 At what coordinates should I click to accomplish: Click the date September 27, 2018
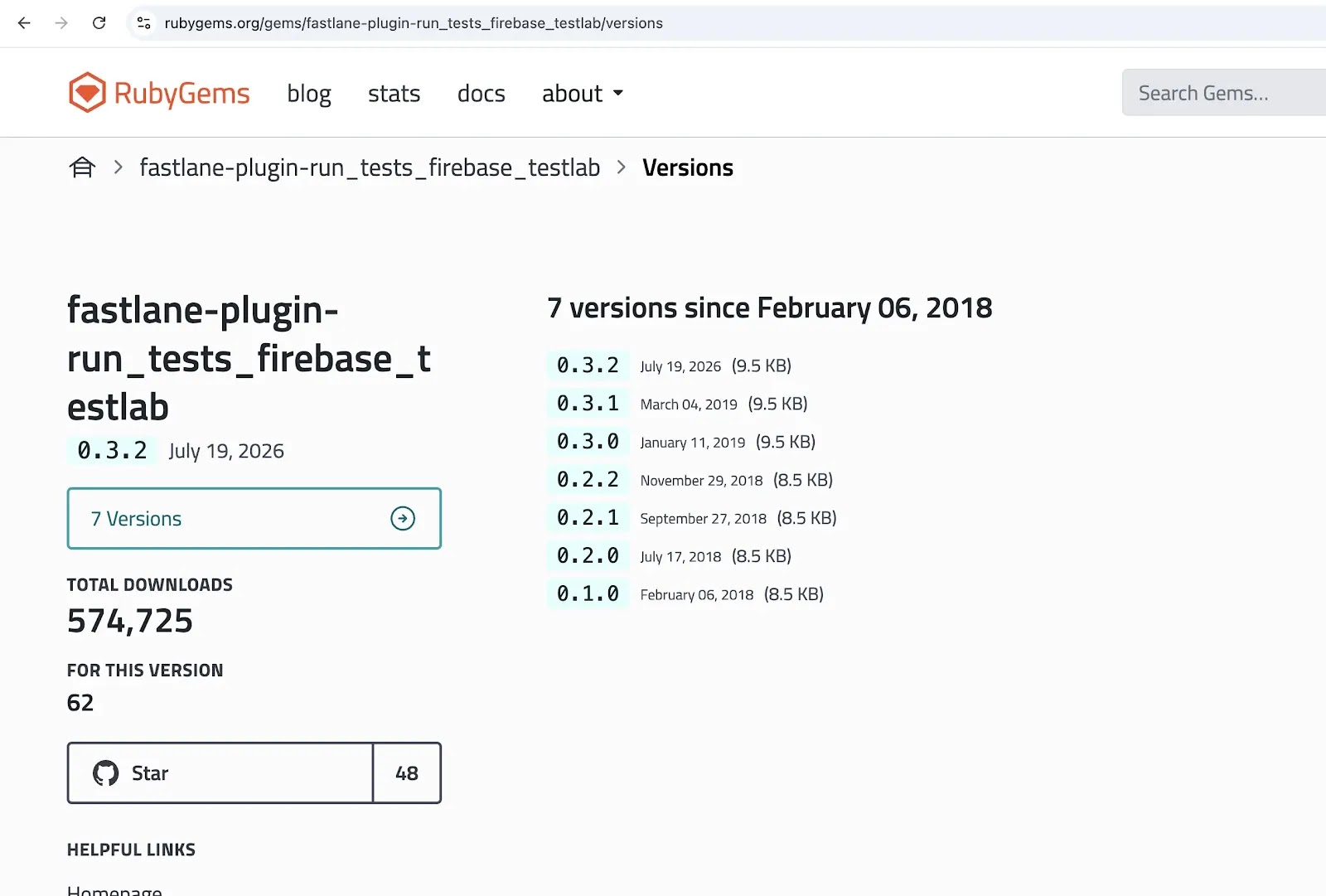click(704, 519)
